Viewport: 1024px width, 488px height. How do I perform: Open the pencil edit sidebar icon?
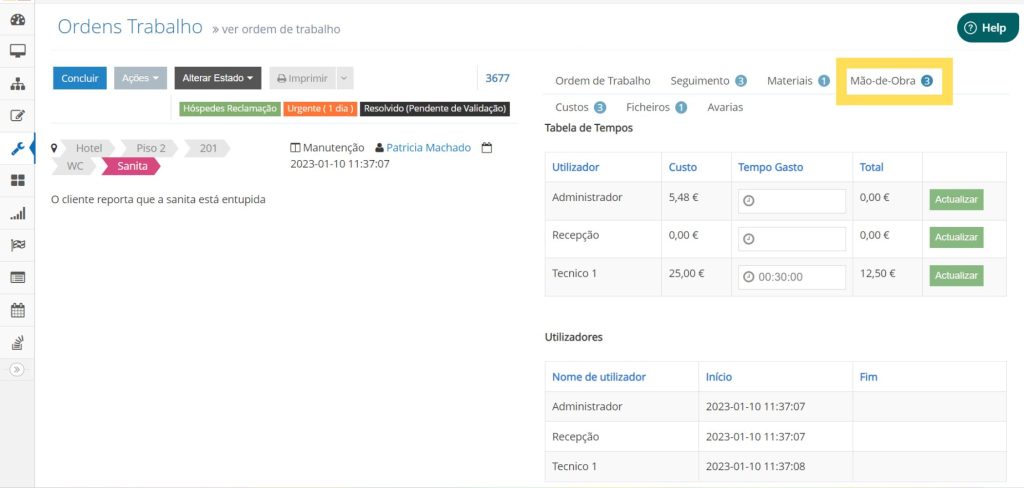[x=17, y=116]
